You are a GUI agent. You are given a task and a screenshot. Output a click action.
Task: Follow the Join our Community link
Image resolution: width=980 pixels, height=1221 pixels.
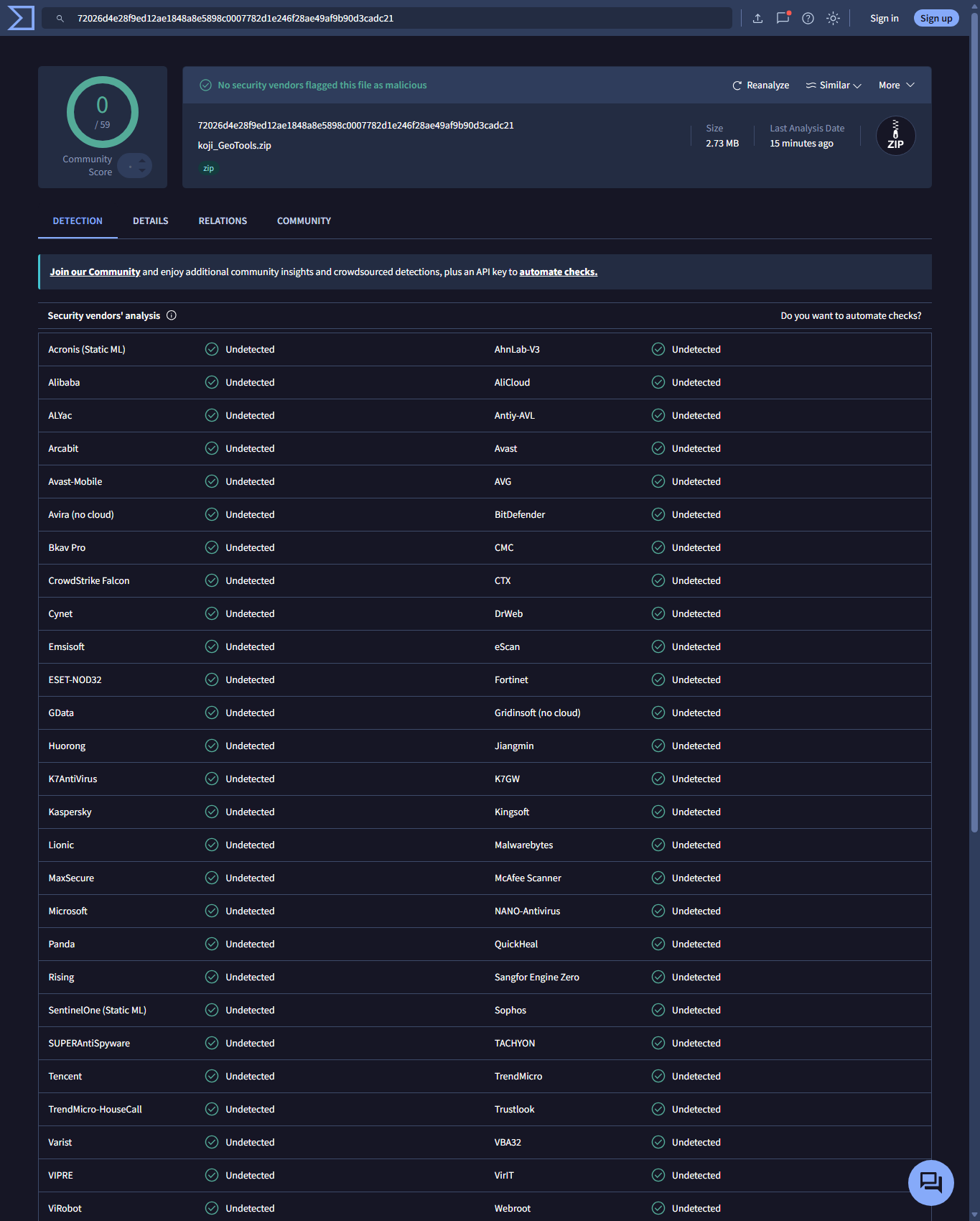tap(95, 272)
